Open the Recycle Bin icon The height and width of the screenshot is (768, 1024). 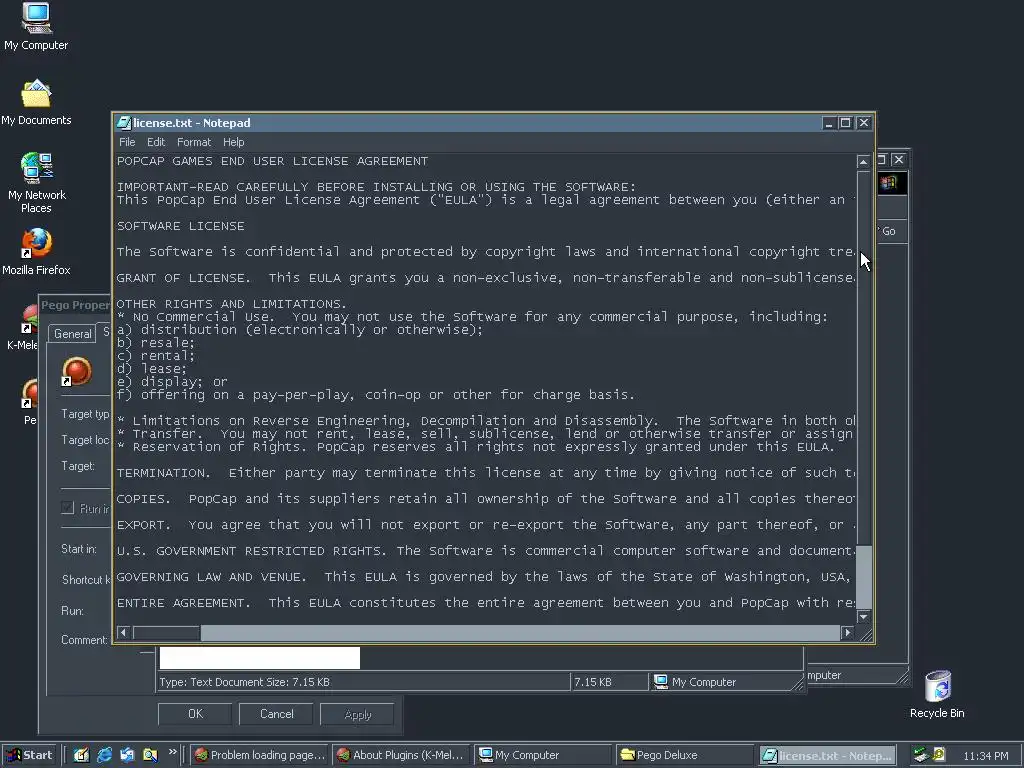click(937, 695)
